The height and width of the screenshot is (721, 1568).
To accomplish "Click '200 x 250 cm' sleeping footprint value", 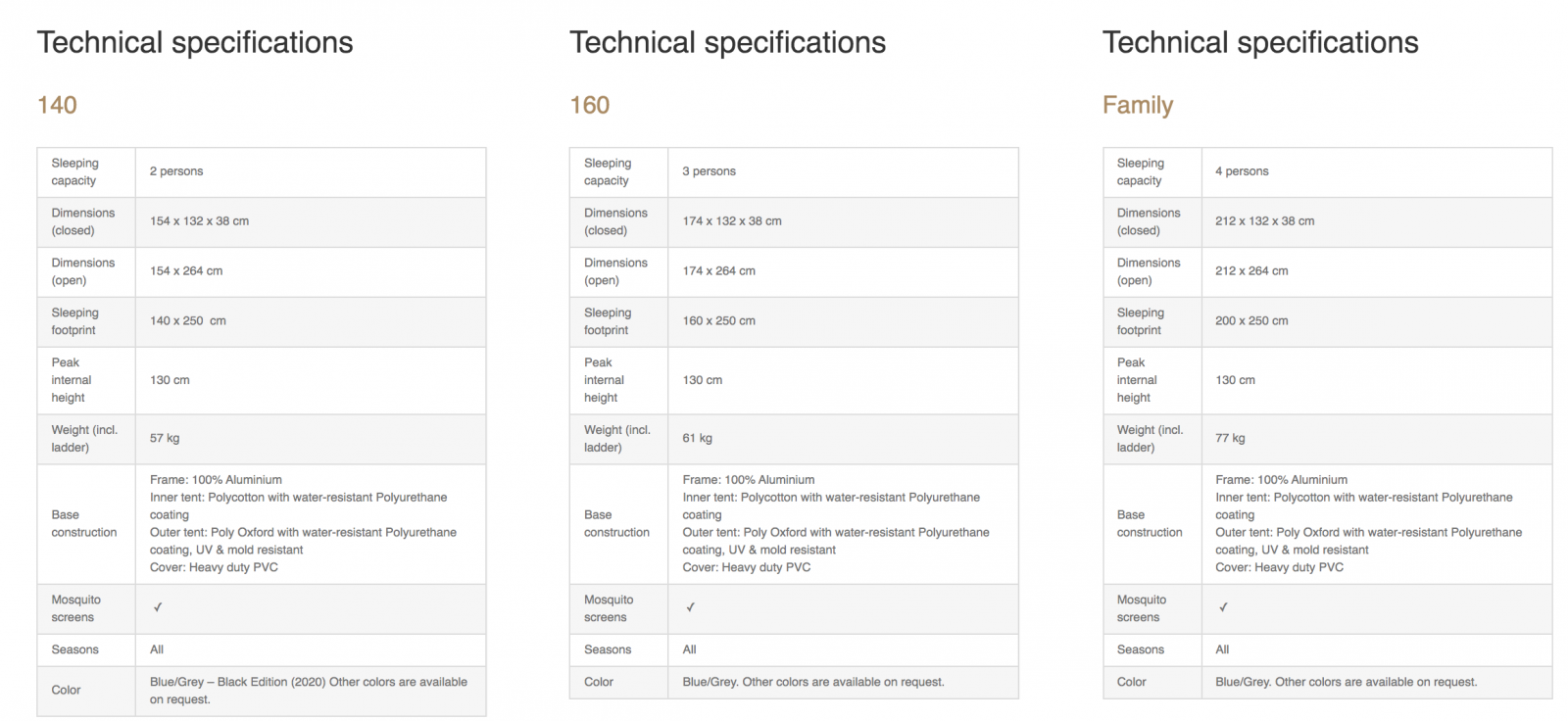I will click(x=1251, y=321).
